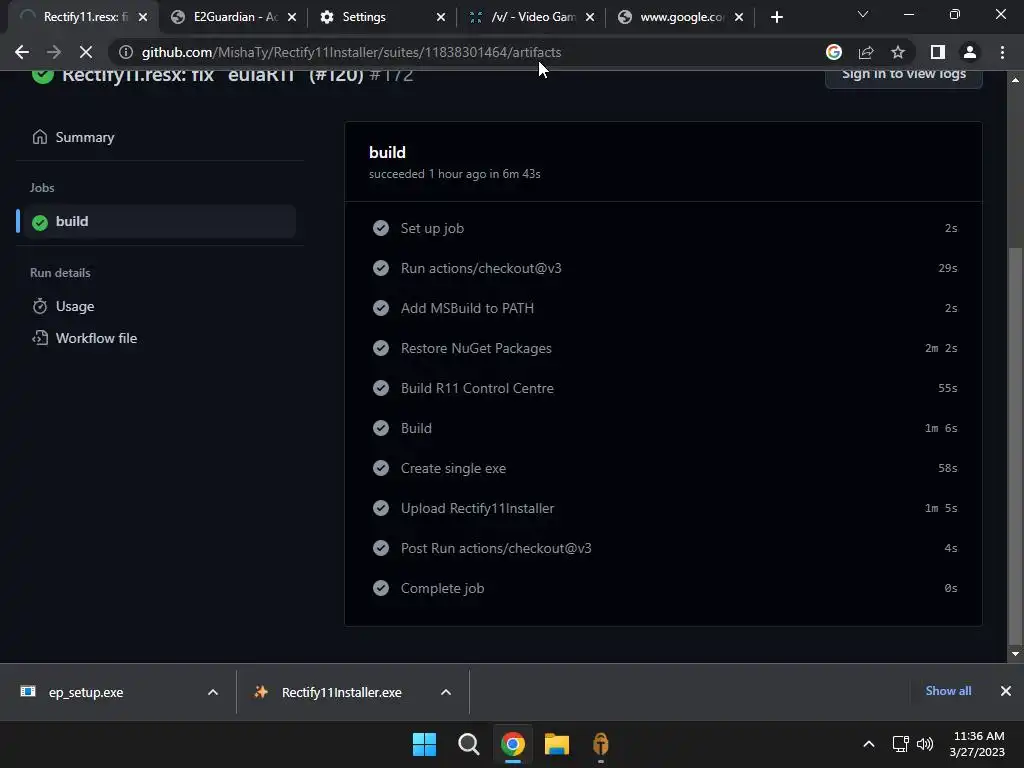Expand the Run actions/checkout@v3 step

click(x=664, y=268)
